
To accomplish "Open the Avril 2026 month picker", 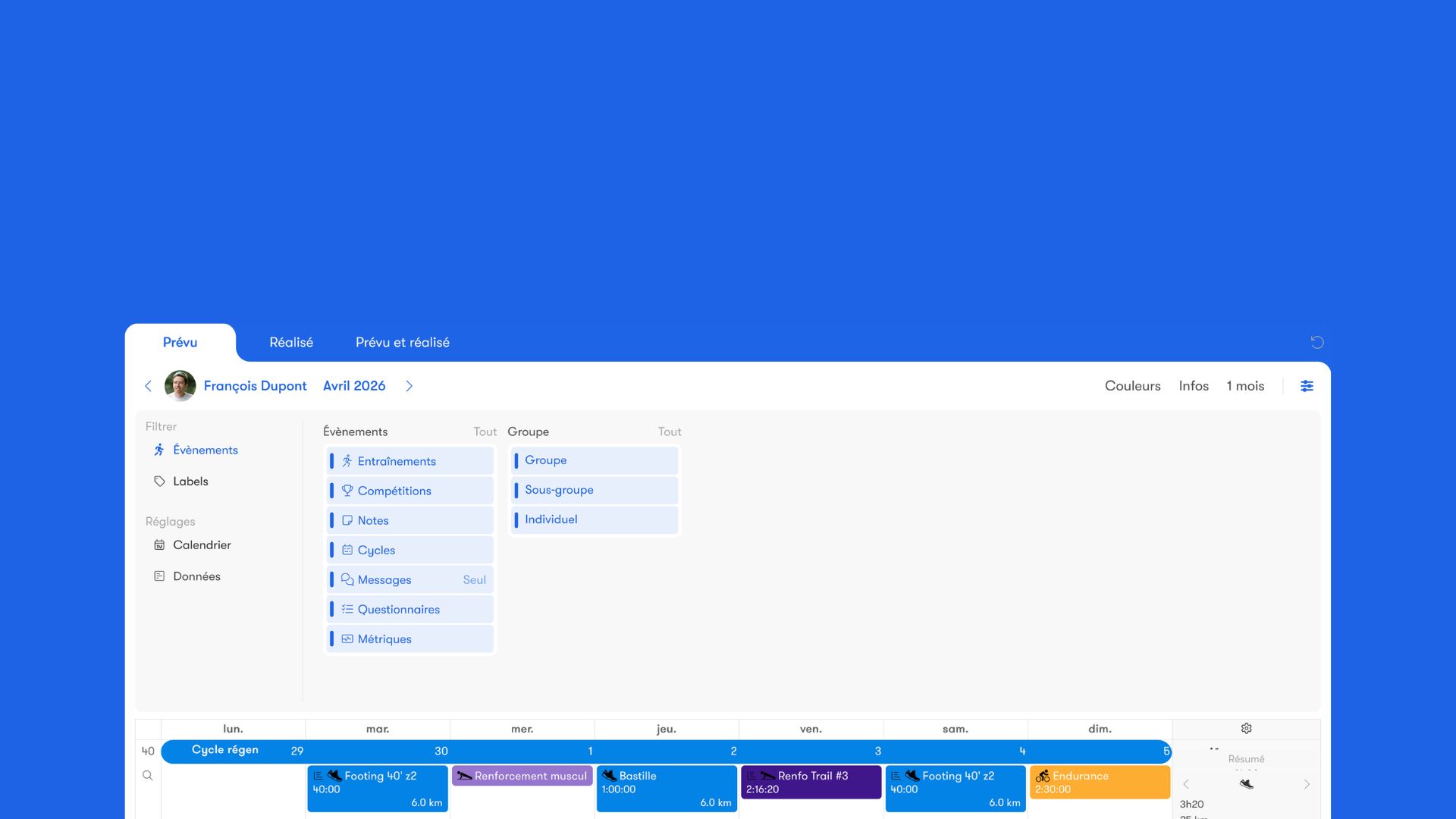I will (x=354, y=386).
